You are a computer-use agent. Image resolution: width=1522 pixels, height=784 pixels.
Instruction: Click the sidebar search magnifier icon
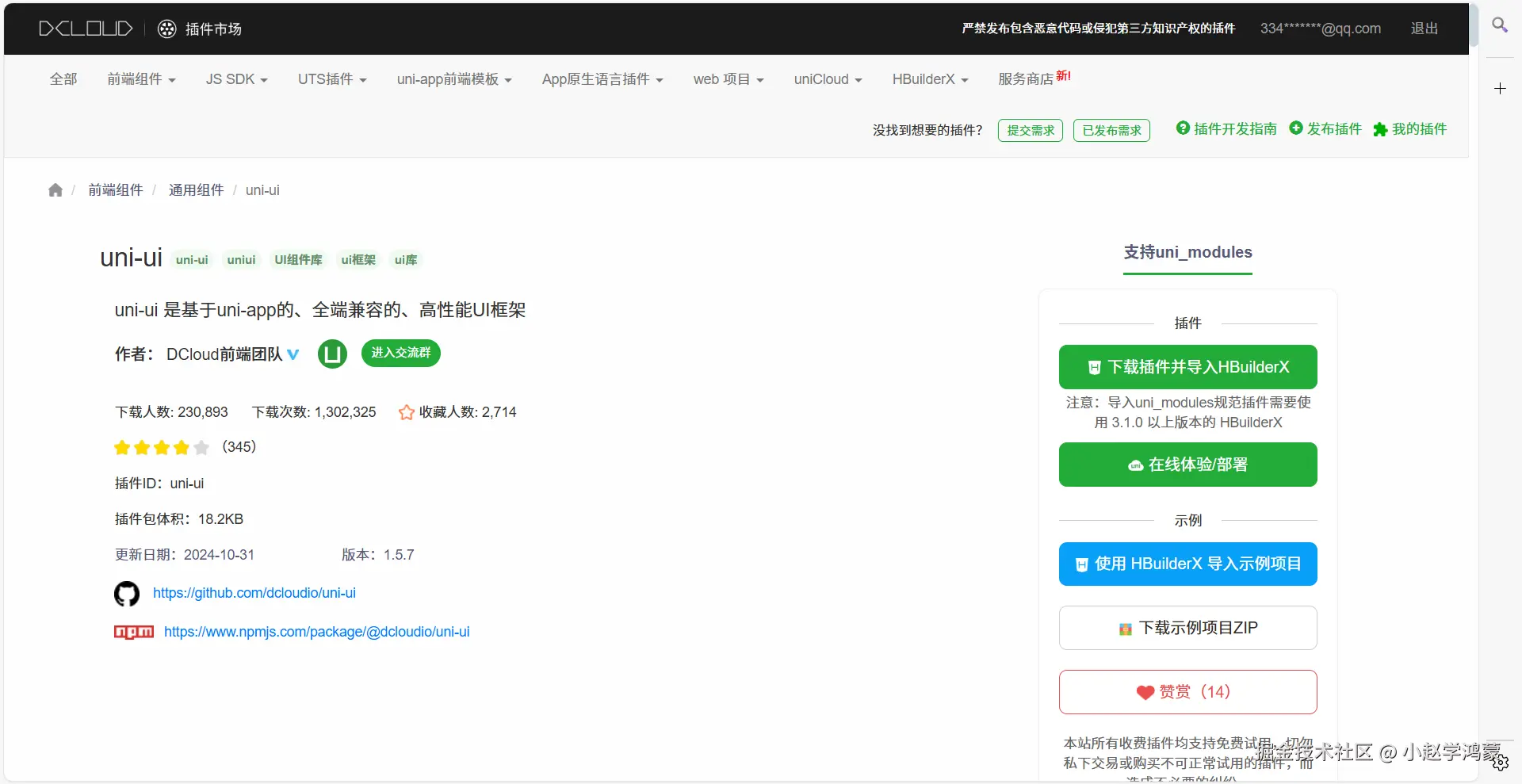[x=1500, y=25]
